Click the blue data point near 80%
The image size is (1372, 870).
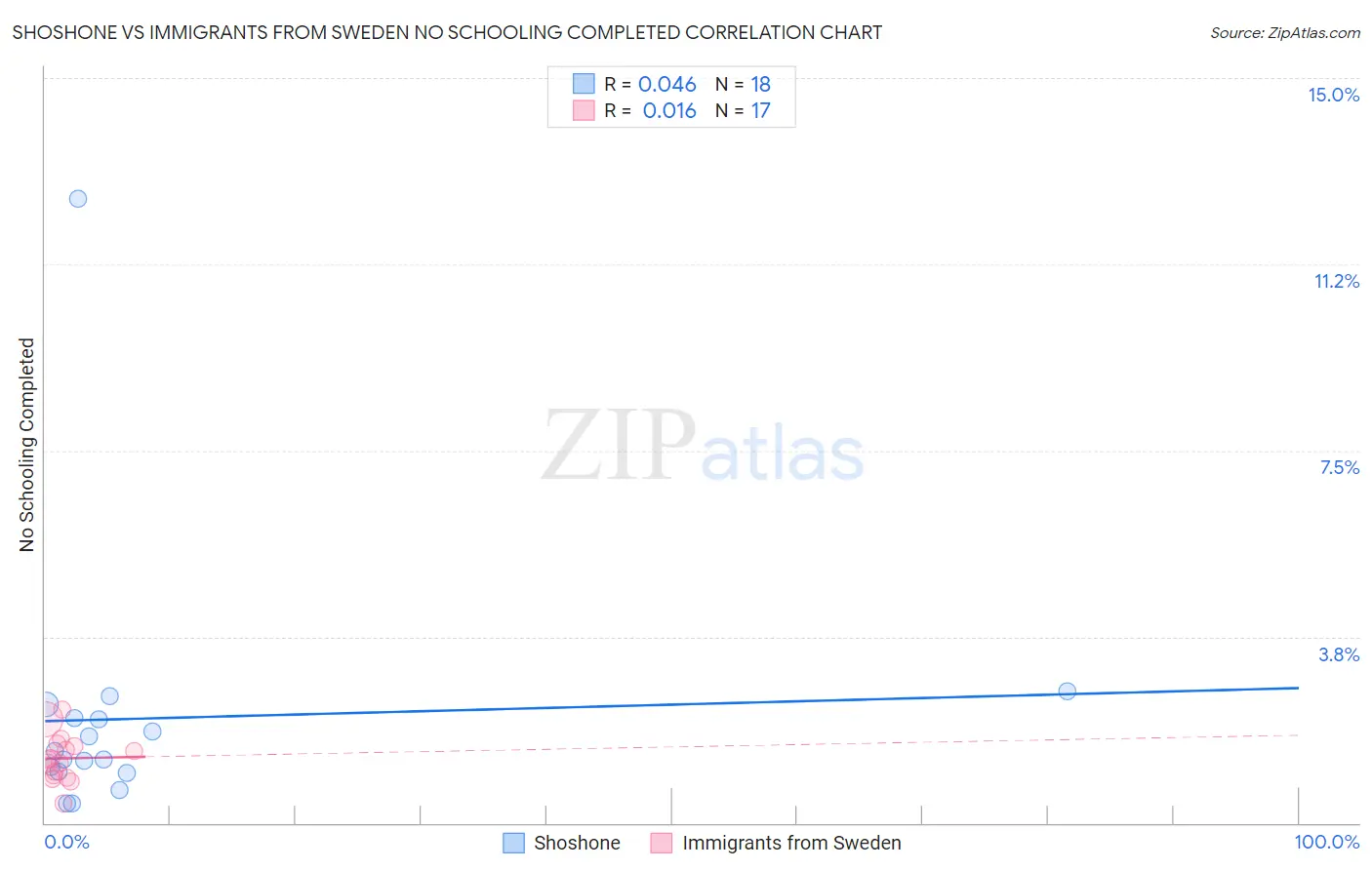point(1068,691)
